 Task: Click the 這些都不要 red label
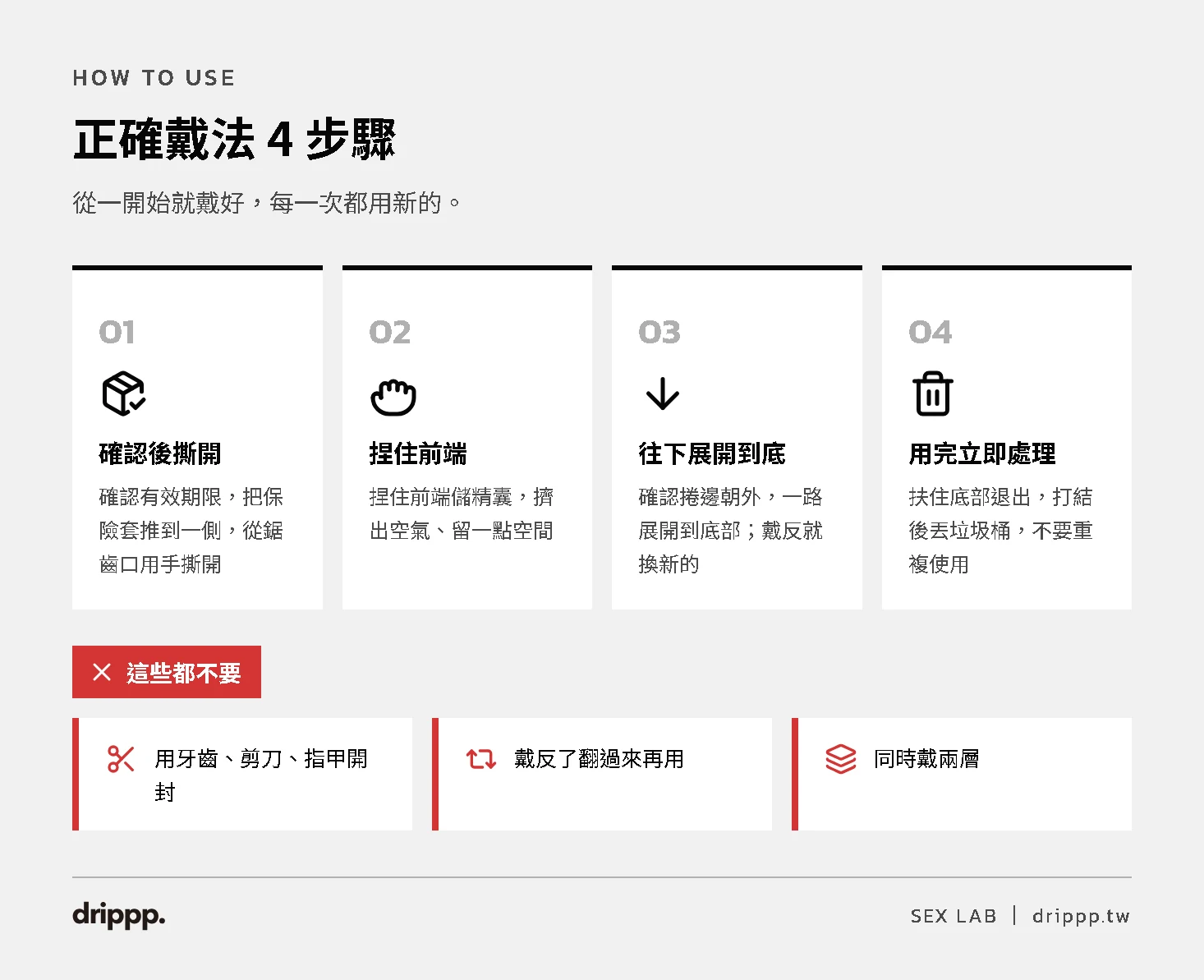pos(167,672)
